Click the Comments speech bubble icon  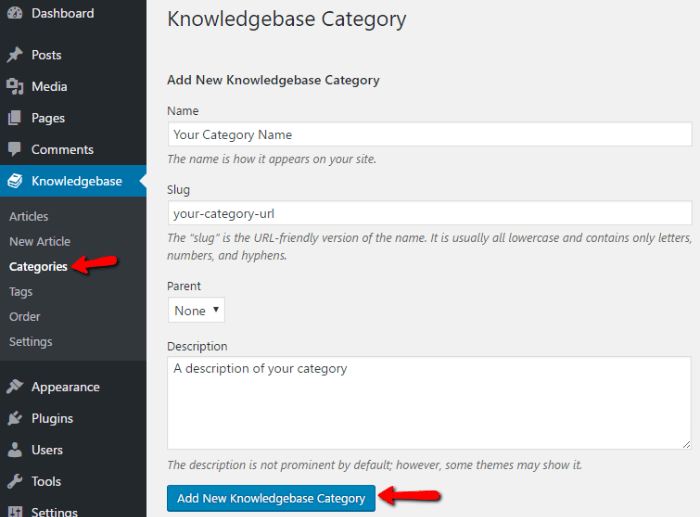tap(15, 149)
